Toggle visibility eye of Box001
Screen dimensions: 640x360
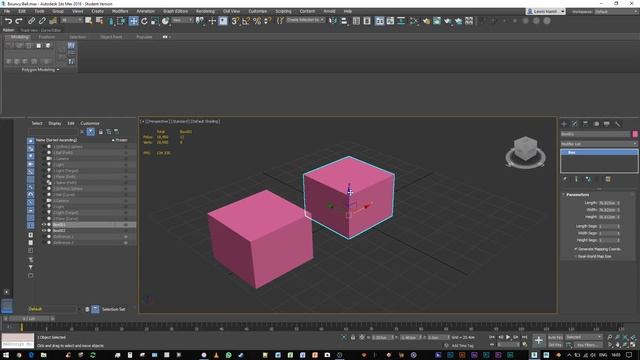click(x=44, y=224)
